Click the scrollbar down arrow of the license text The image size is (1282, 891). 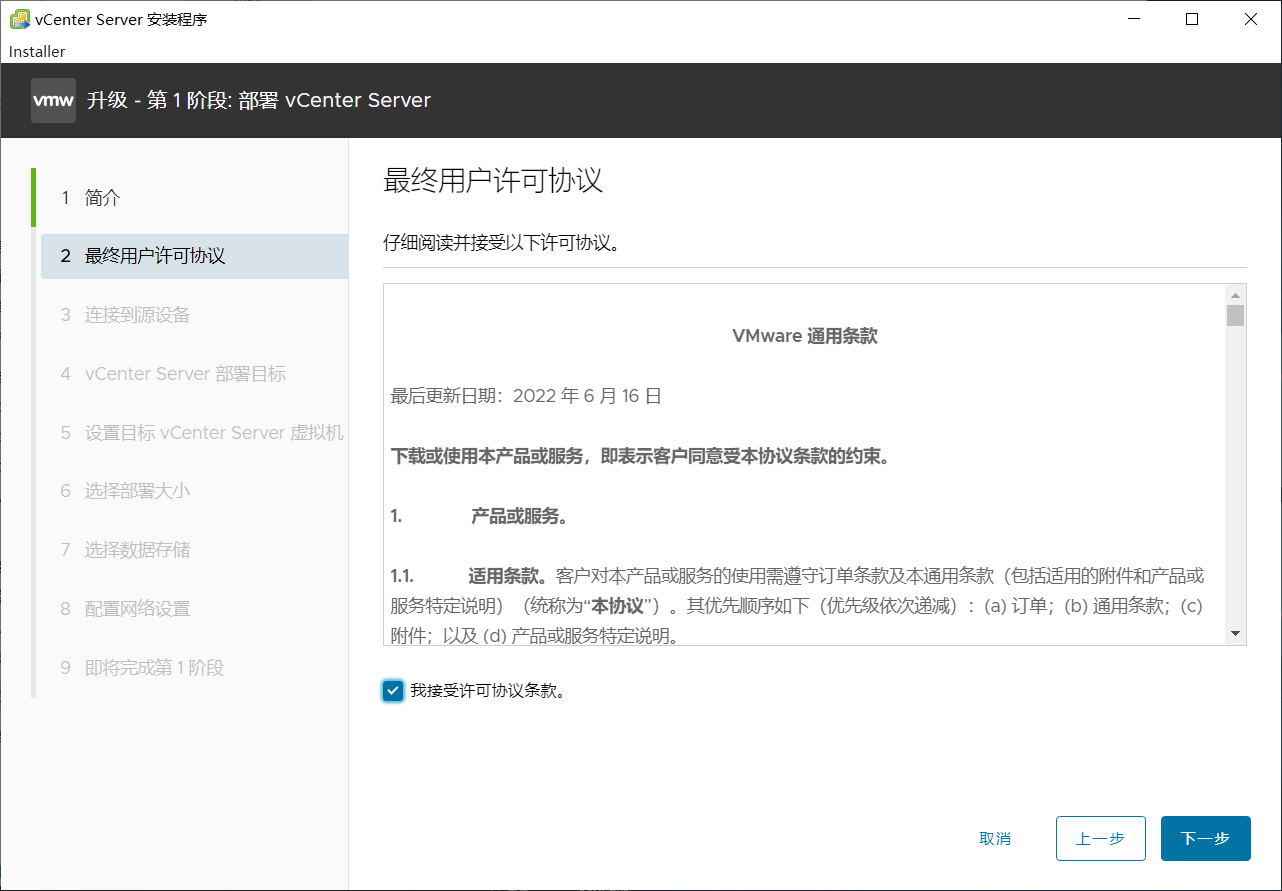pos(1236,635)
